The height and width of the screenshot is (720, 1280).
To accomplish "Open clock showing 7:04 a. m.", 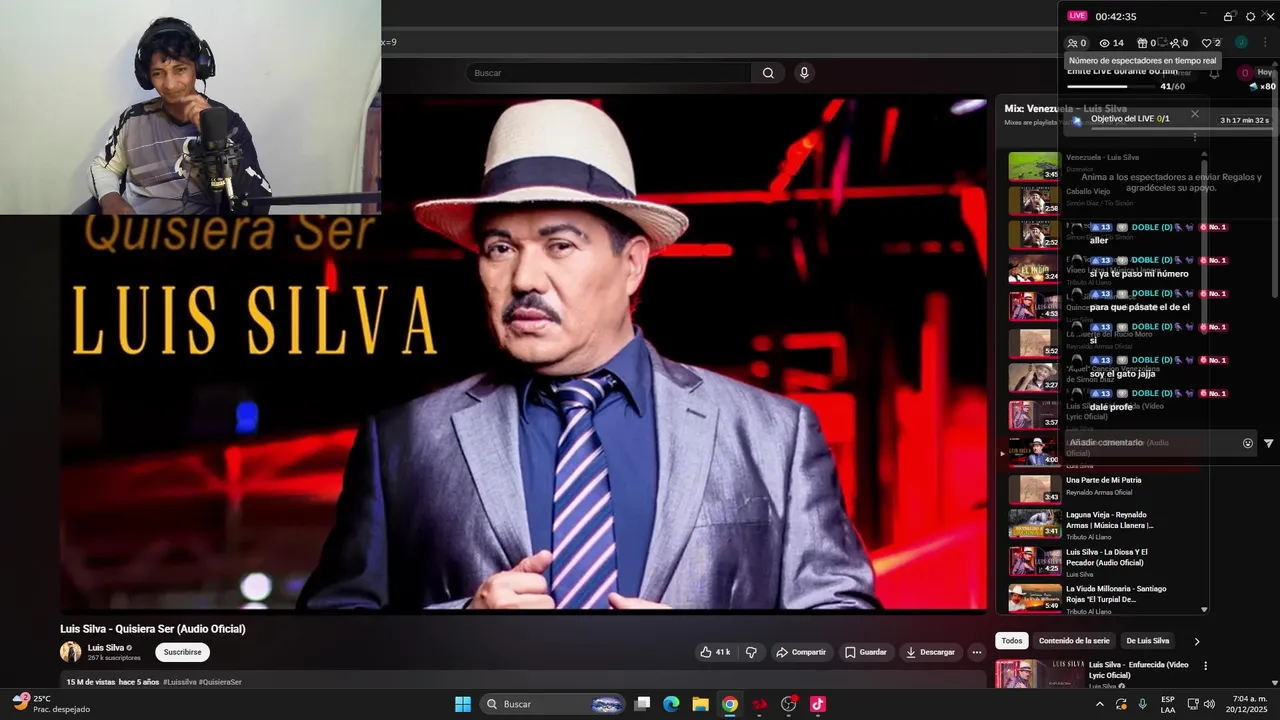I will 1247,704.
